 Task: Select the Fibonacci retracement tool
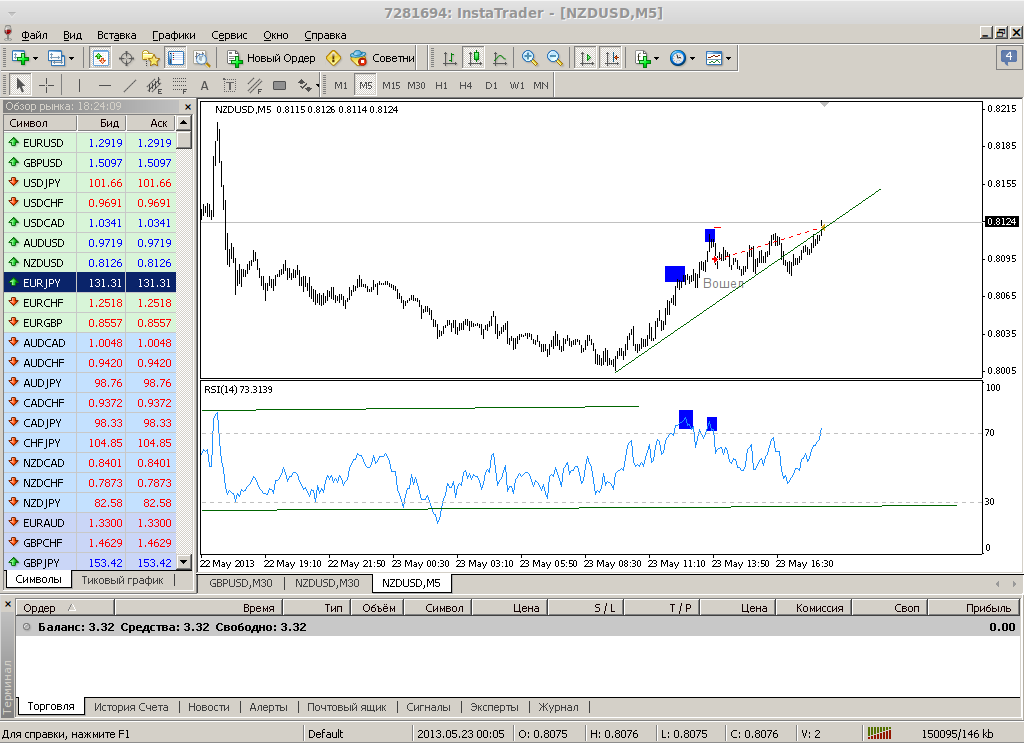[180, 85]
